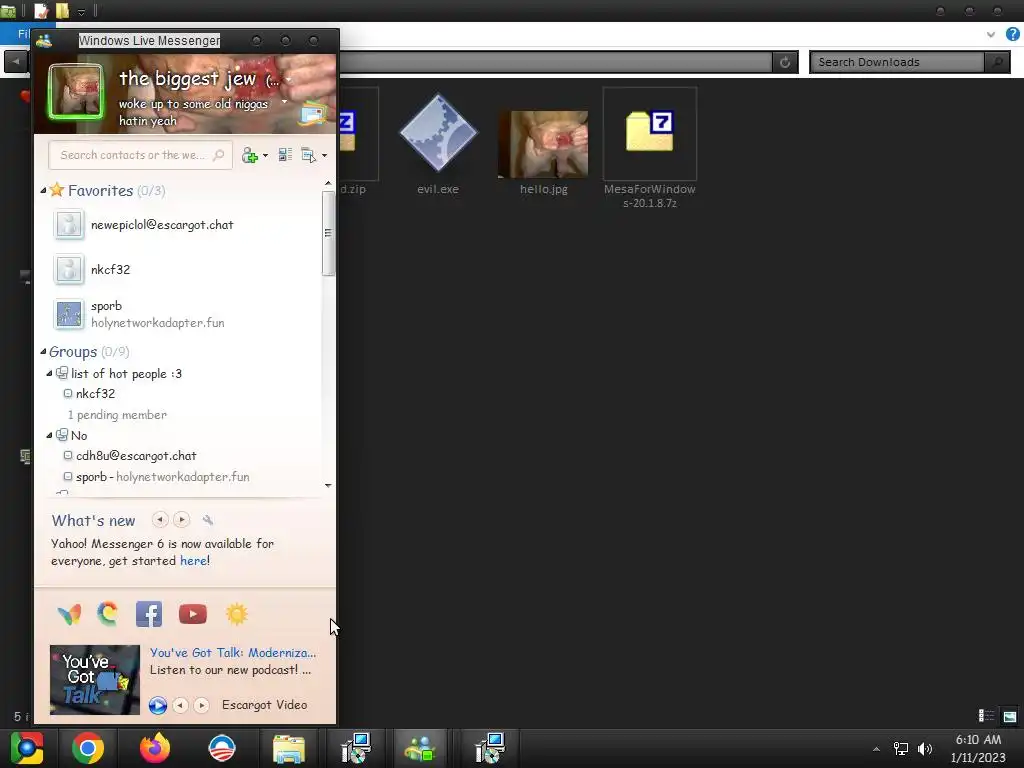The height and width of the screenshot is (768, 1024).
Task: Open Explorer help question mark icon
Action: point(1012,34)
